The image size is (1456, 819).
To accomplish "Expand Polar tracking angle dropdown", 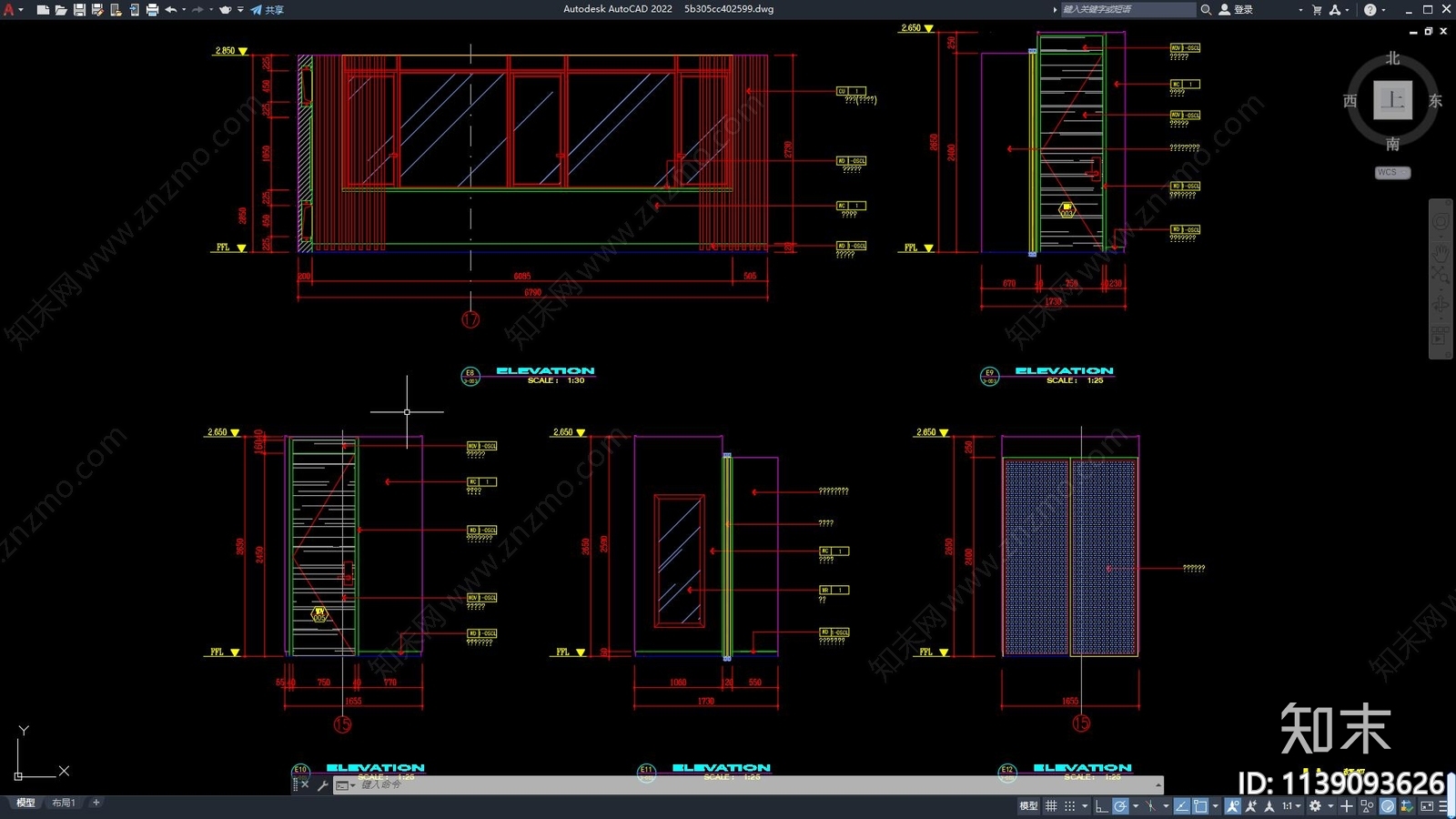I will coord(1136,806).
